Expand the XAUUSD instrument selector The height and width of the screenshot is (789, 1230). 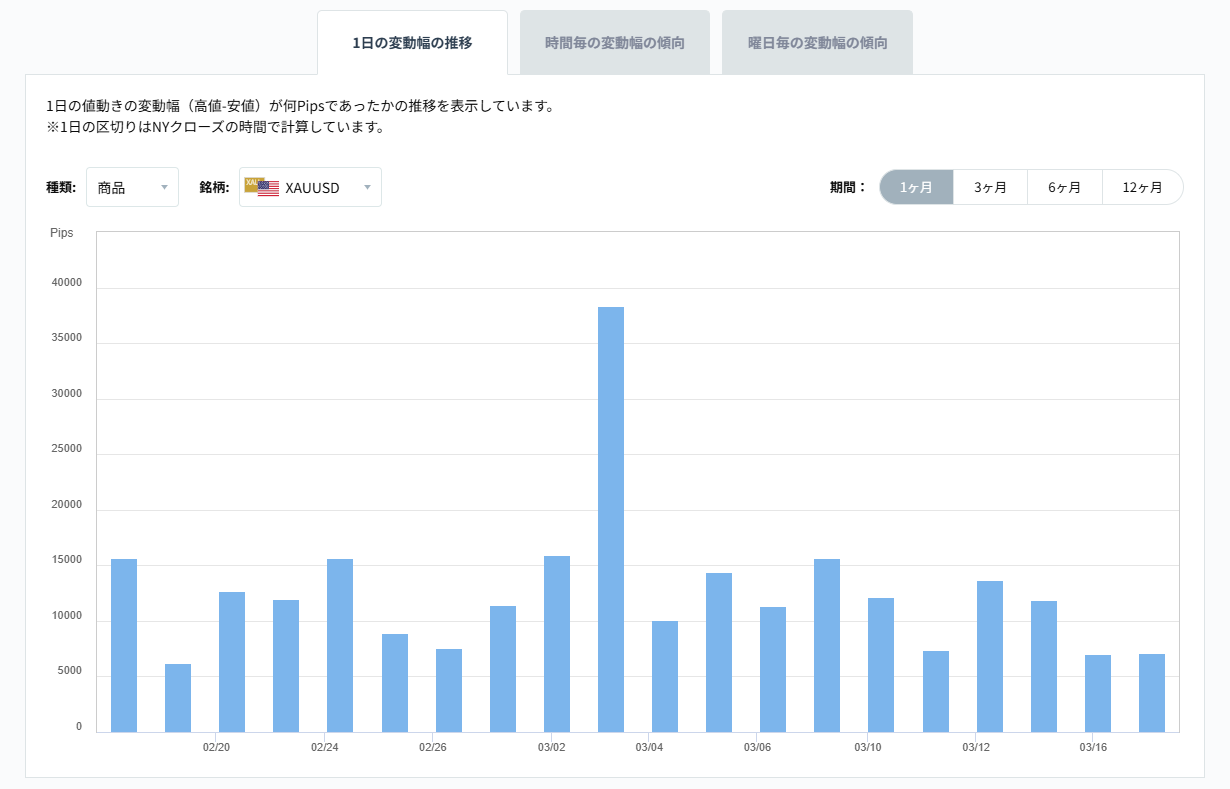click(x=310, y=186)
